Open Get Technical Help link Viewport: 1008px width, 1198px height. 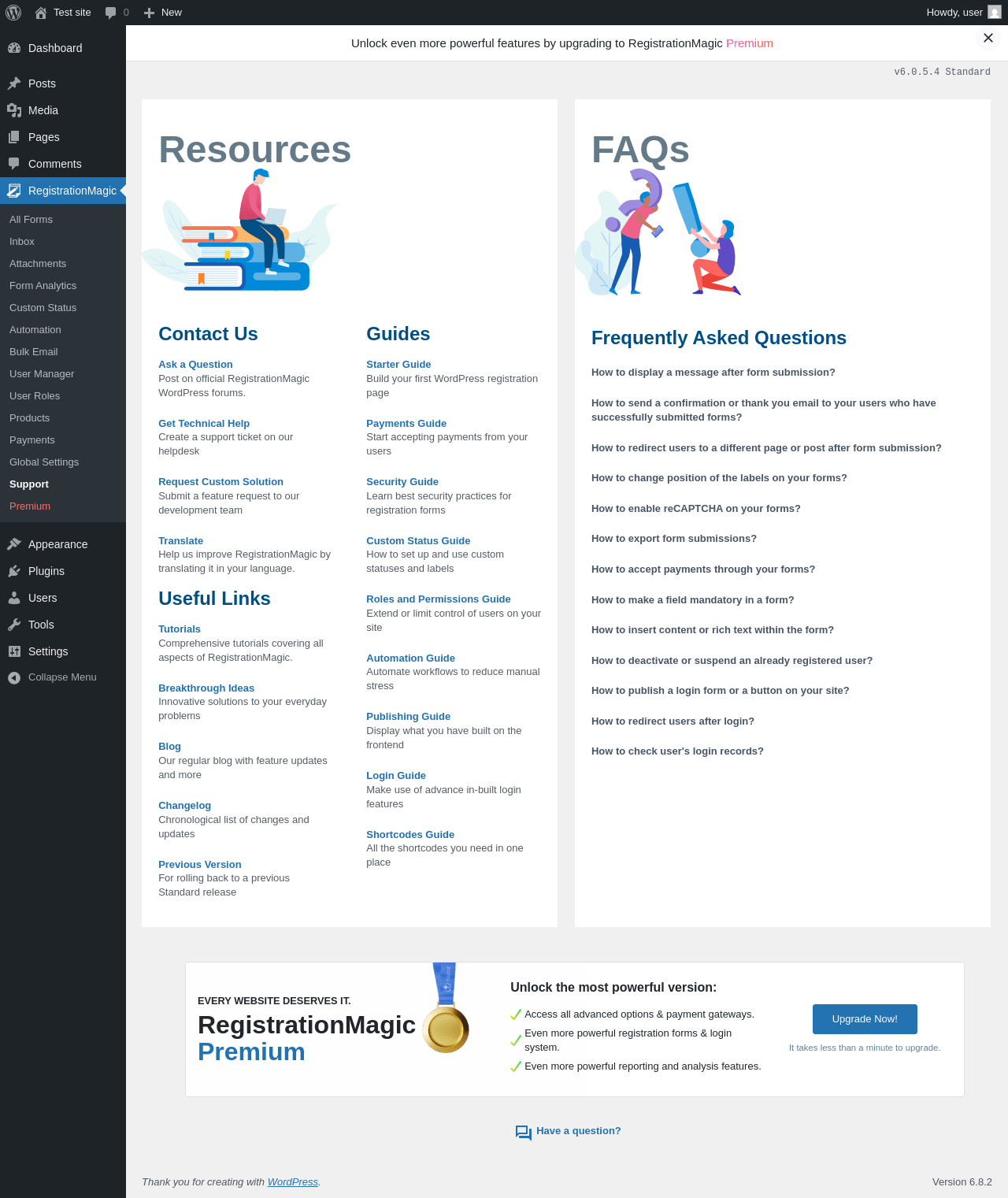[x=204, y=424]
